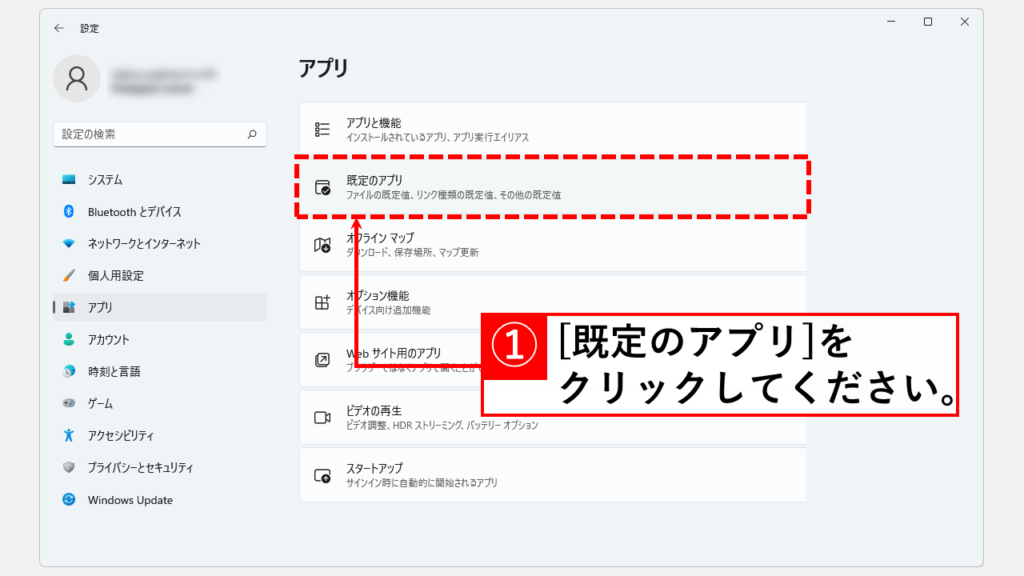
Task: Click the アクセシビリティ figure icon
Action: coord(69,436)
